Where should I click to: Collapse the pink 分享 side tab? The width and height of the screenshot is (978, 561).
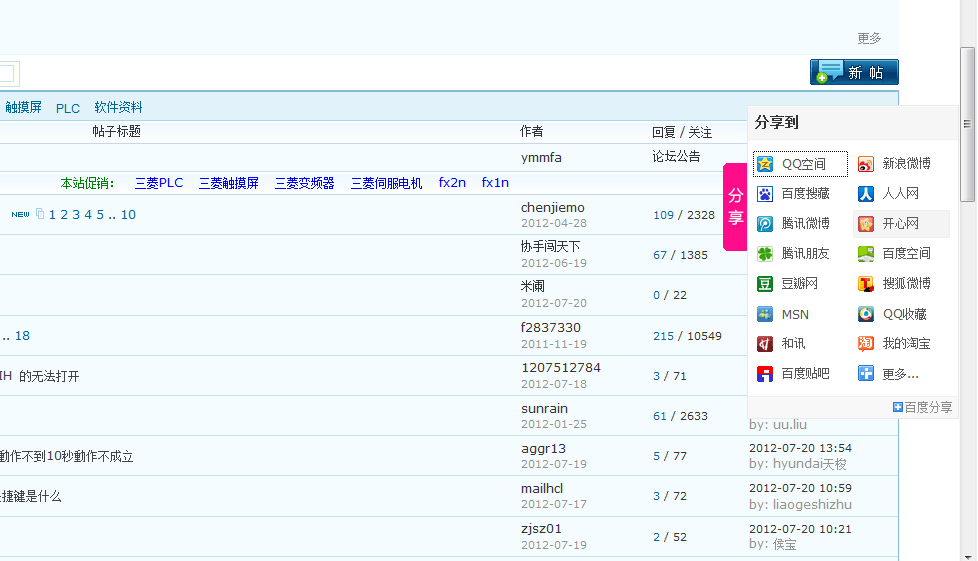735,207
